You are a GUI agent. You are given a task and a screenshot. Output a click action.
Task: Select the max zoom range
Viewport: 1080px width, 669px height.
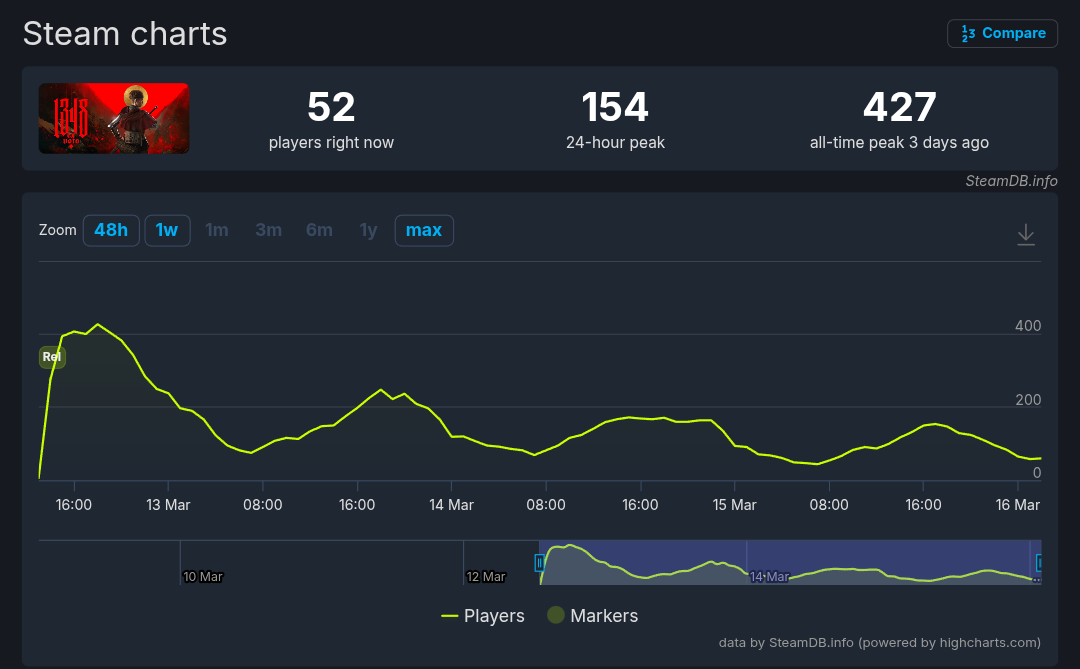point(424,230)
